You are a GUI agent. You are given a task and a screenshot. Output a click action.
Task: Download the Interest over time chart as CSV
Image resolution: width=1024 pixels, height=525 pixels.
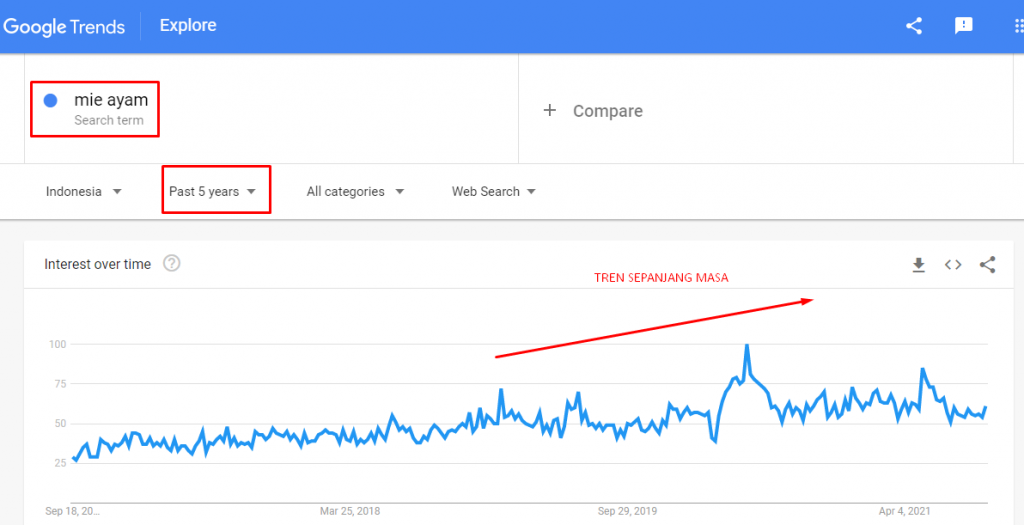[x=919, y=265]
